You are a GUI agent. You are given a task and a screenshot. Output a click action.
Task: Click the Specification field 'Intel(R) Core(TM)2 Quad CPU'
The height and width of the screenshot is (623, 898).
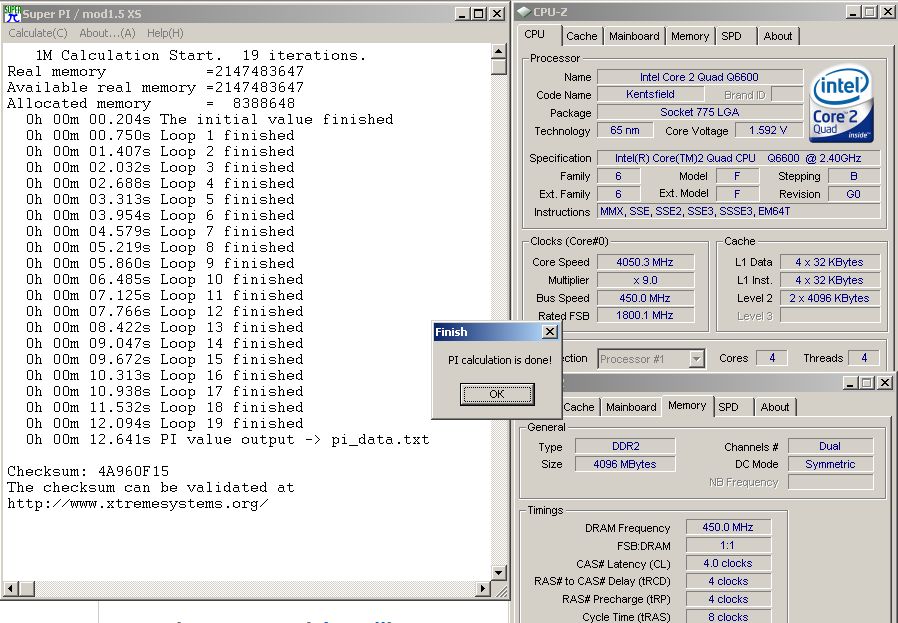[x=738, y=158]
